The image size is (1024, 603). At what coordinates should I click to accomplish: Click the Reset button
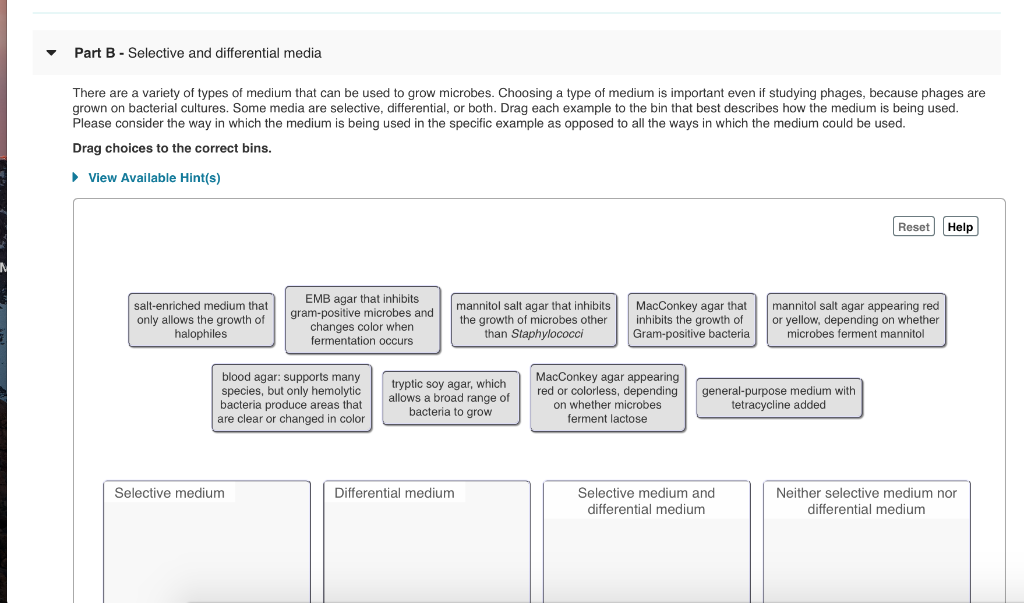click(912, 226)
